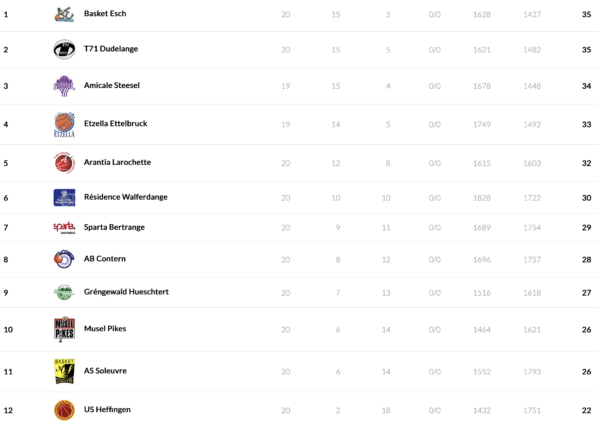Open the T71 Dudelange team page

(x=111, y=49)
